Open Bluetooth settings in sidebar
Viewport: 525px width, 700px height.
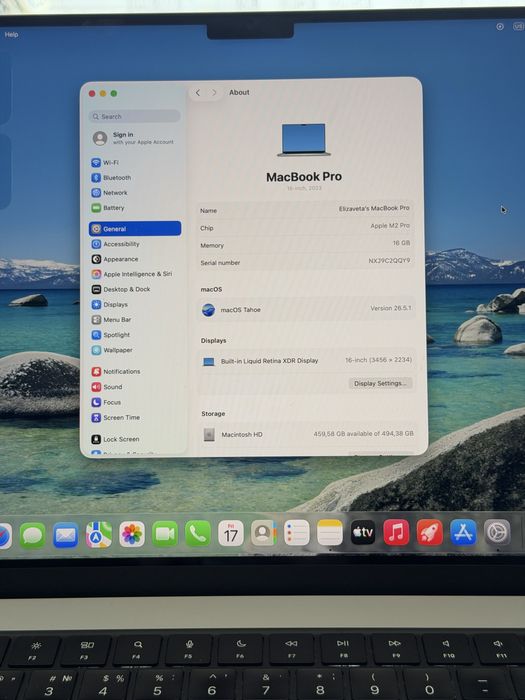(x=111, y=178)
